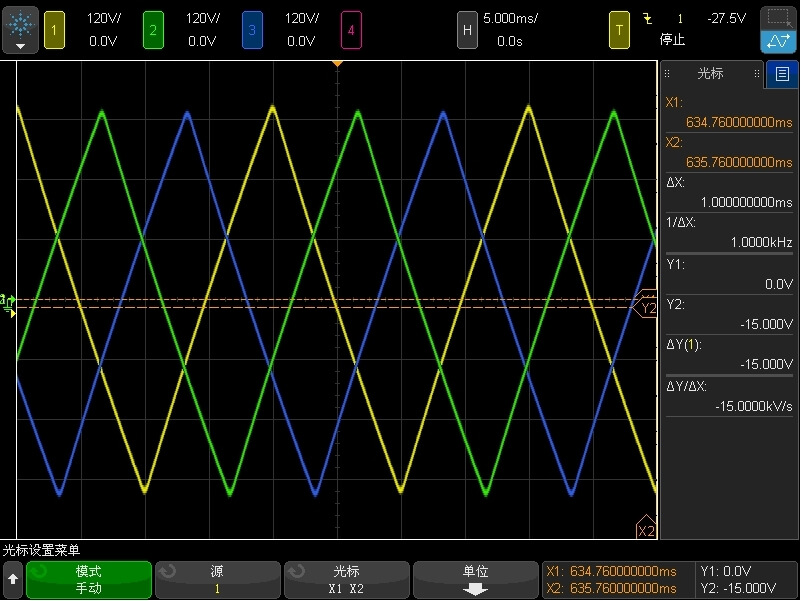Click the trigger falling edge slope icon
The height and width of the screenshot is (601, 801).
(x=648, y=19)
